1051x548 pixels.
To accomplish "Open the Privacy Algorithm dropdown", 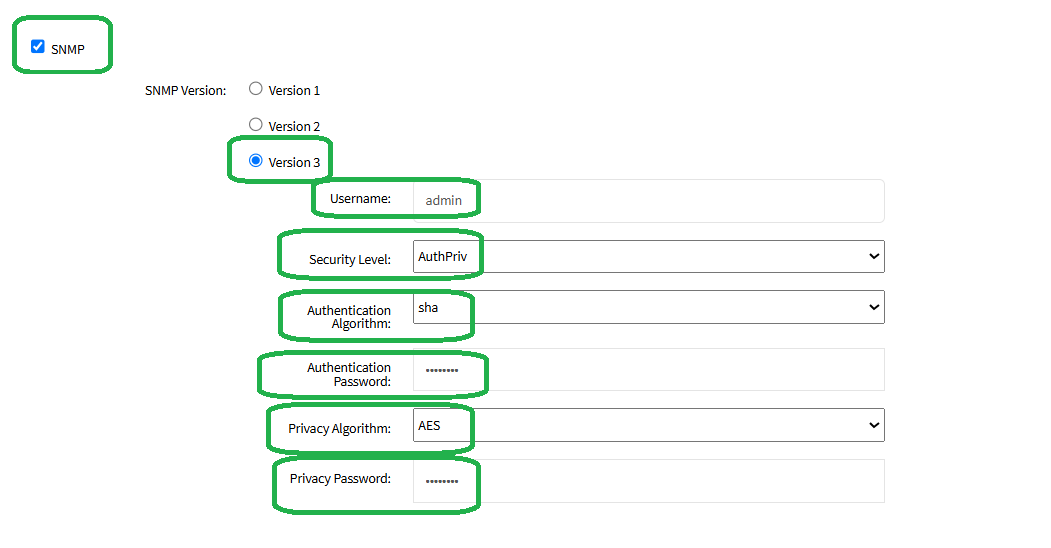I will point(648,425).
